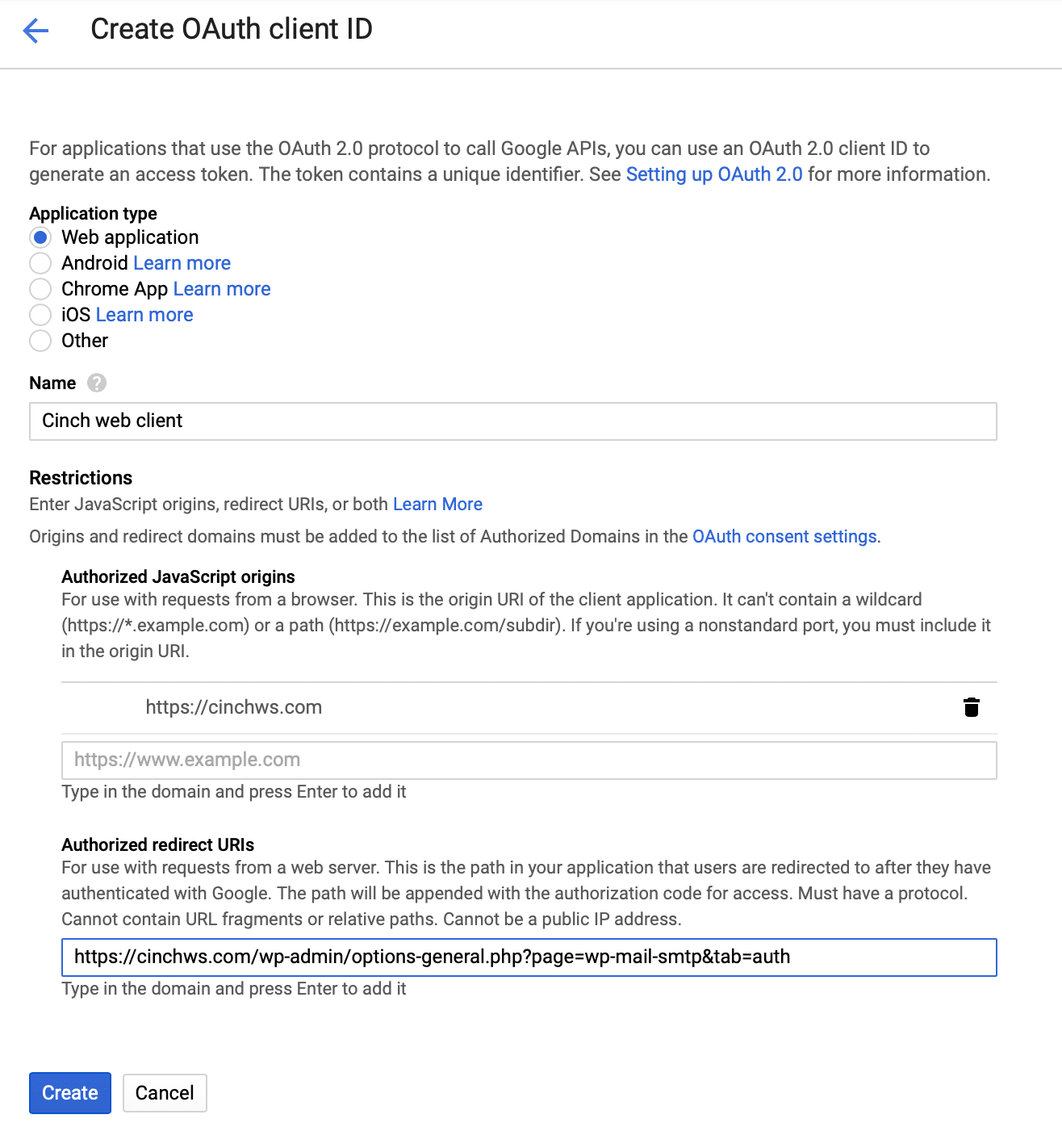Open the OAuth consent settings link
This screenshot has width=1062, height=1148.
click(x=784, y=537)
